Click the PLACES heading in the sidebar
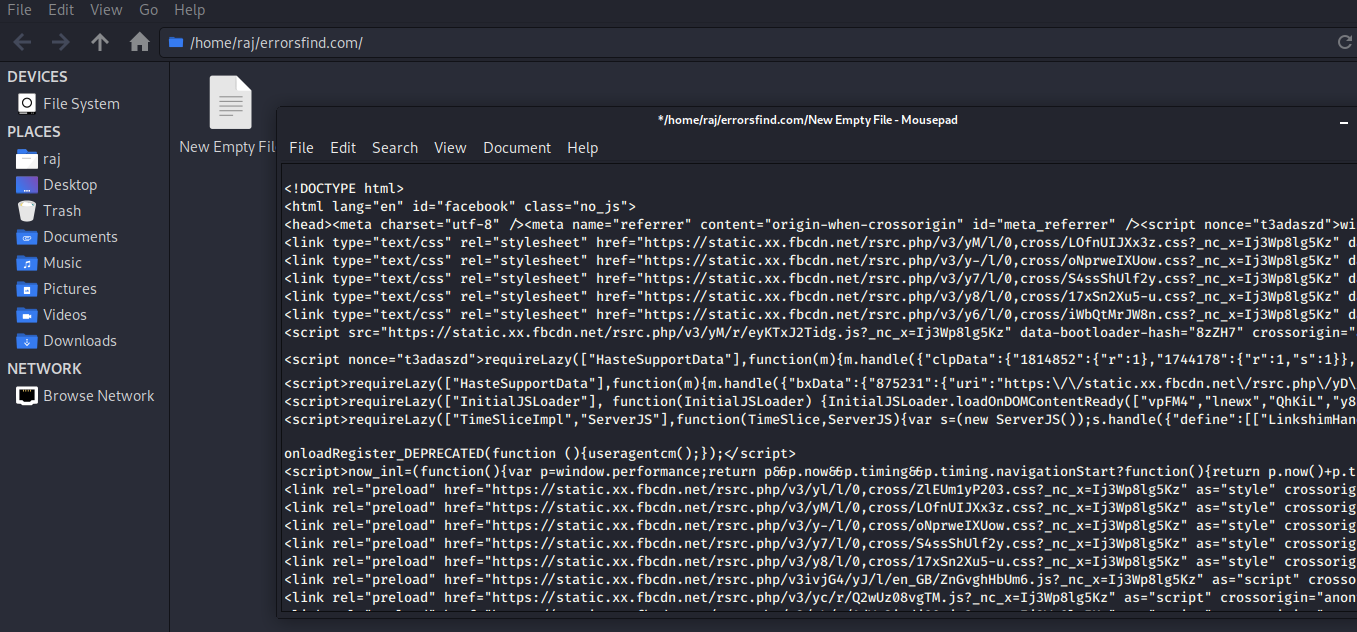 pyautogui.click(x=34, y=132)
